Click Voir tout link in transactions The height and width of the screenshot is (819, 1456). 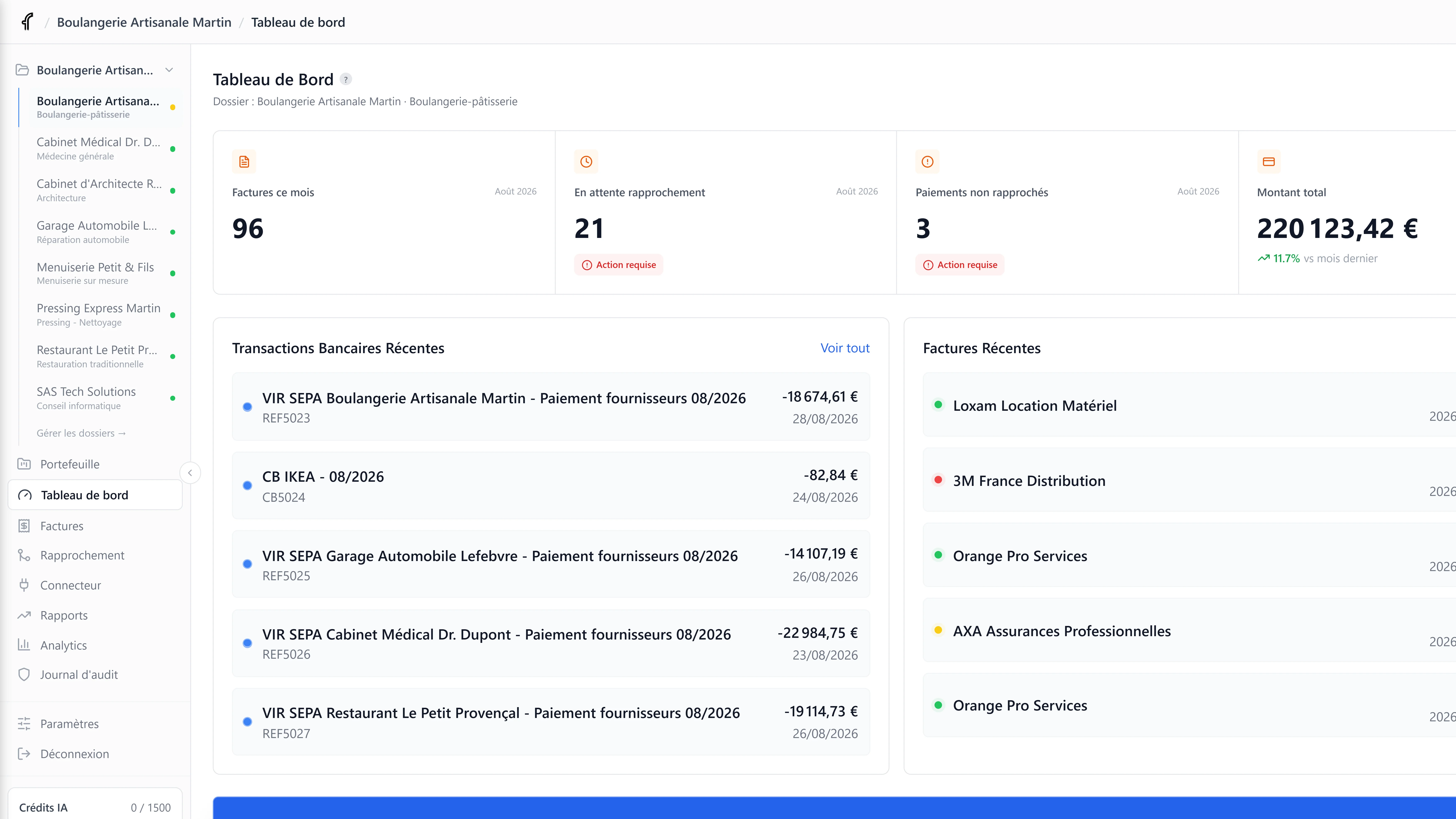pos(845,348)
